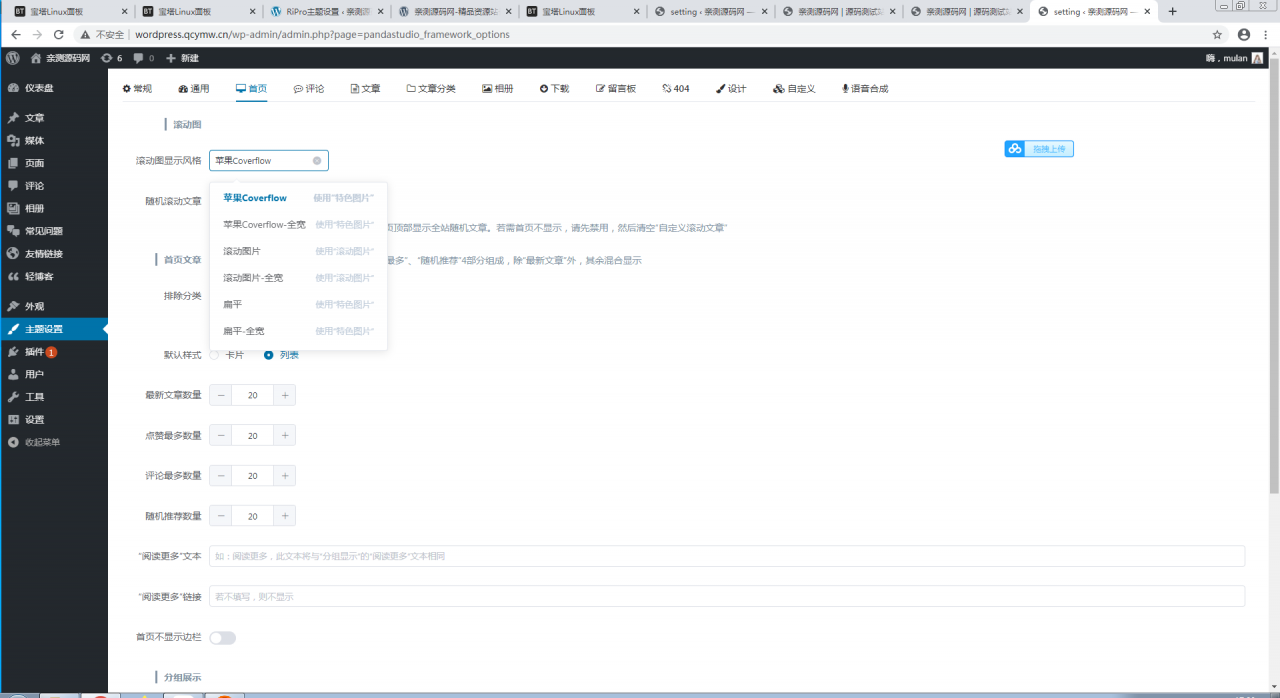Choose 滚动图片 option from the list
The width and height of the screenshot is (1280, 698).
click(x=298, y=251)
